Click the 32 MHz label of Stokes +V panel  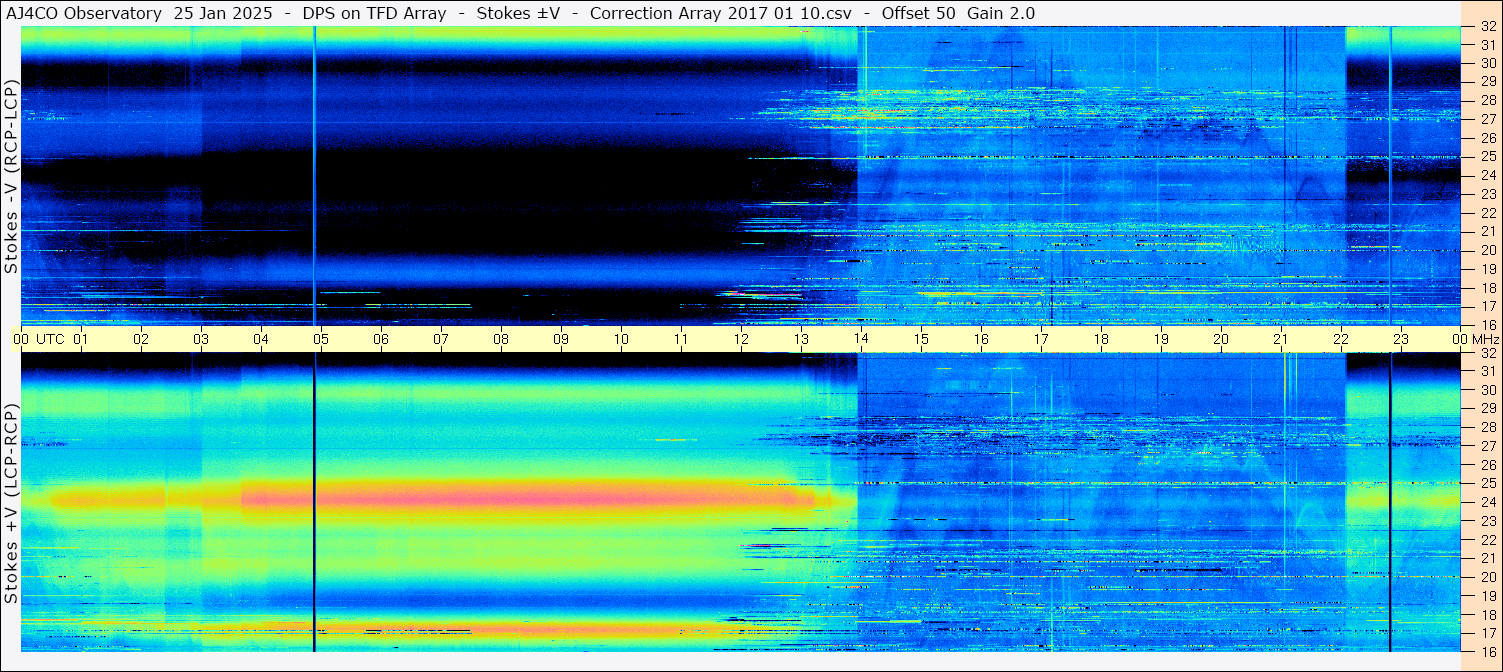click(x=1487, y=353)
